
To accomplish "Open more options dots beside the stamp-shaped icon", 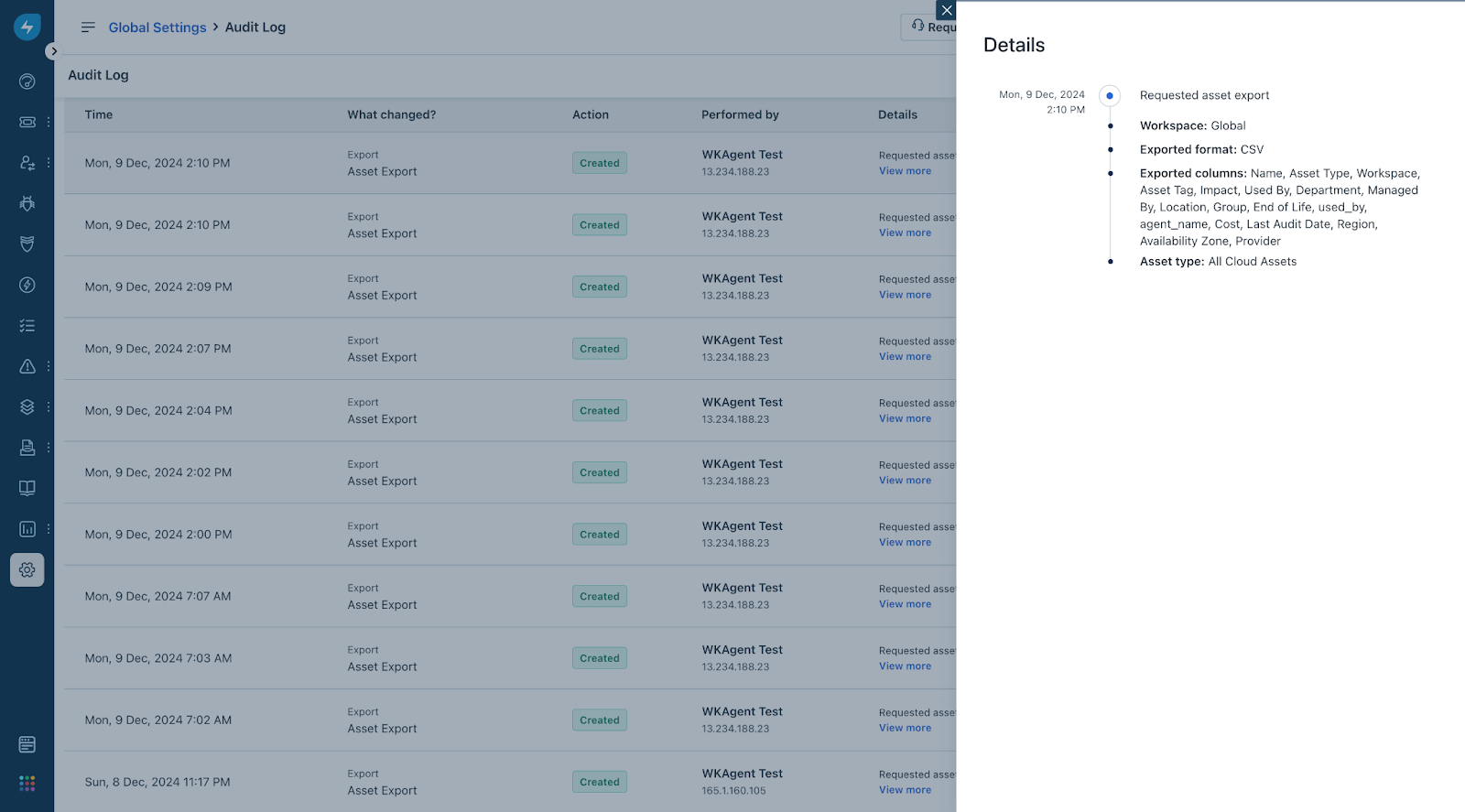I will [x=49, y=448].
